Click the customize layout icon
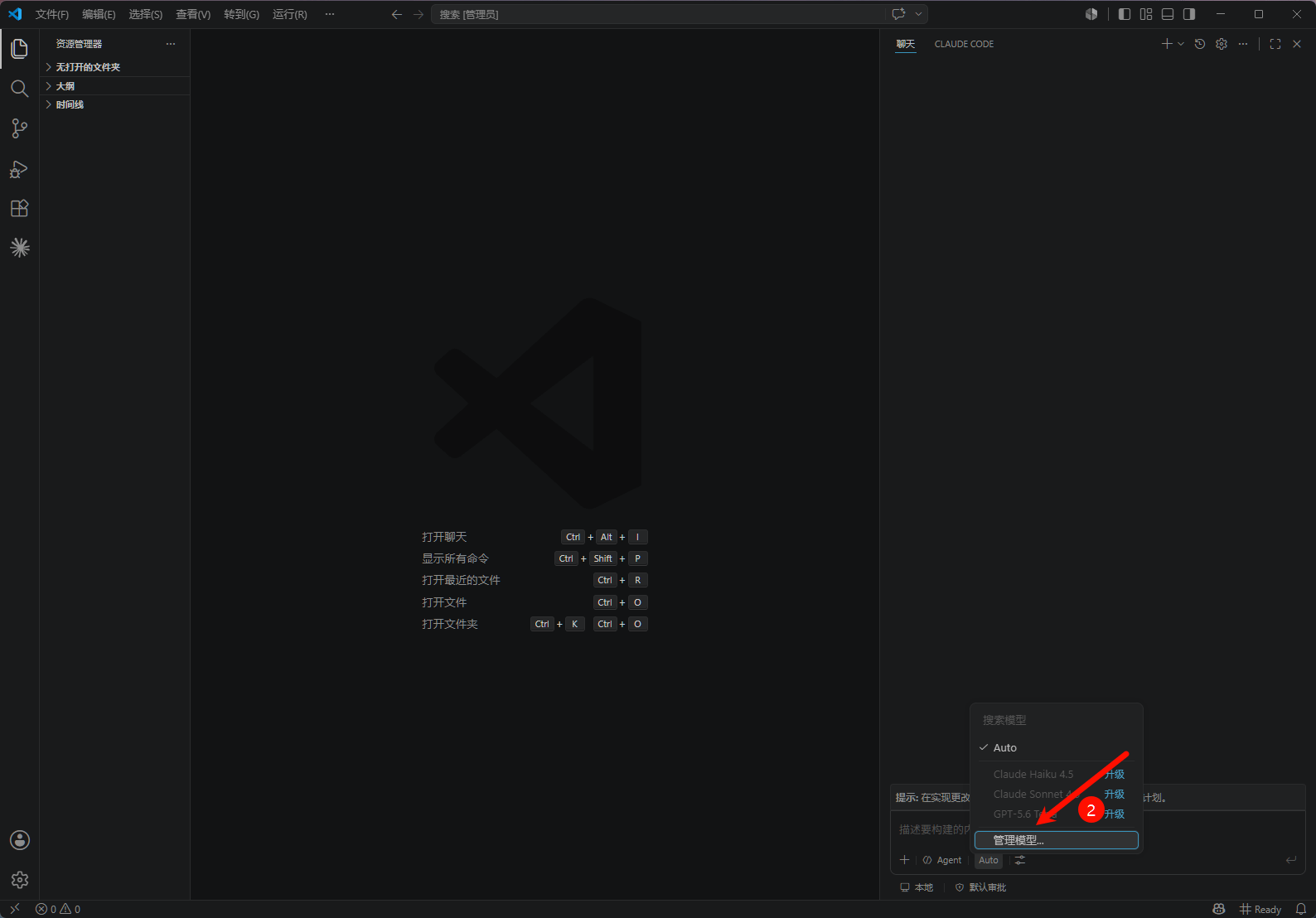The image size is (1316, 918). point(1146,14)
